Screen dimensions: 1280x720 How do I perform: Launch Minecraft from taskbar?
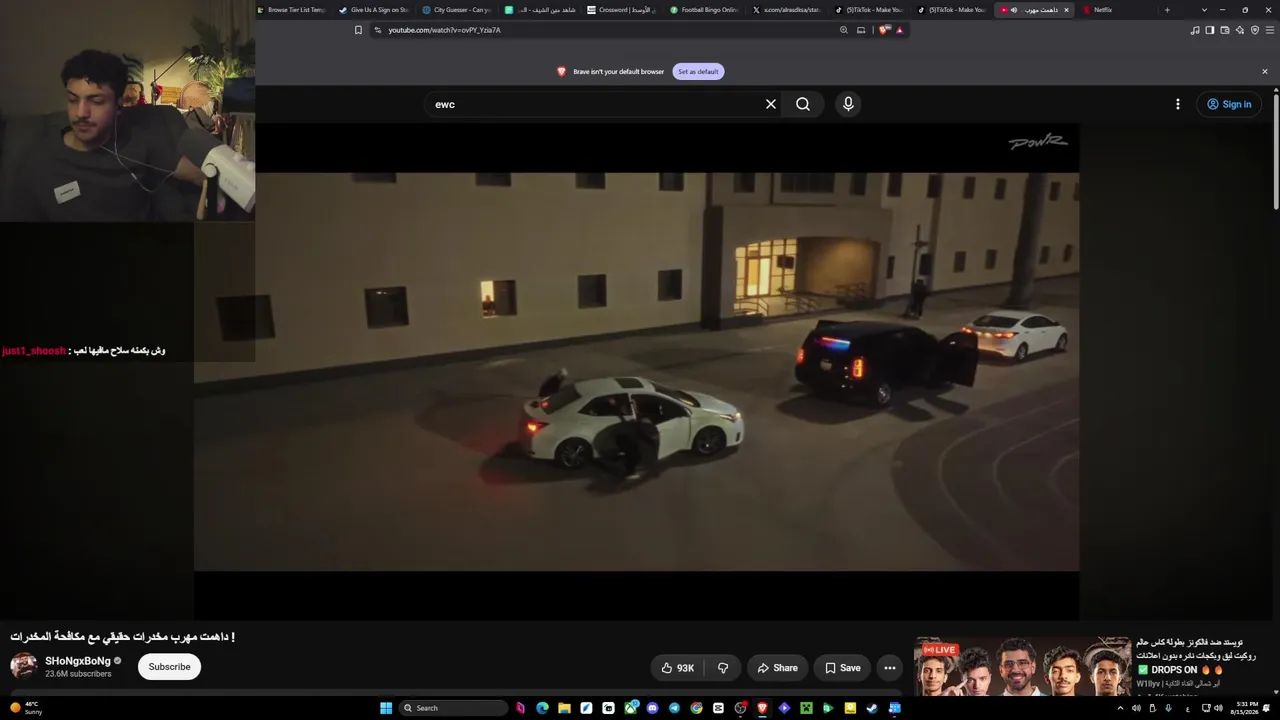[x=806, y=708]
